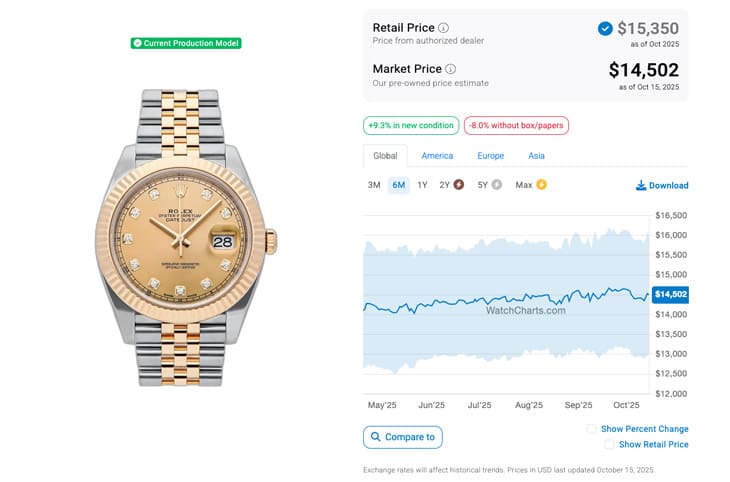
Task: Click the Retail Price info icon
Action: (x=444, y=28)
